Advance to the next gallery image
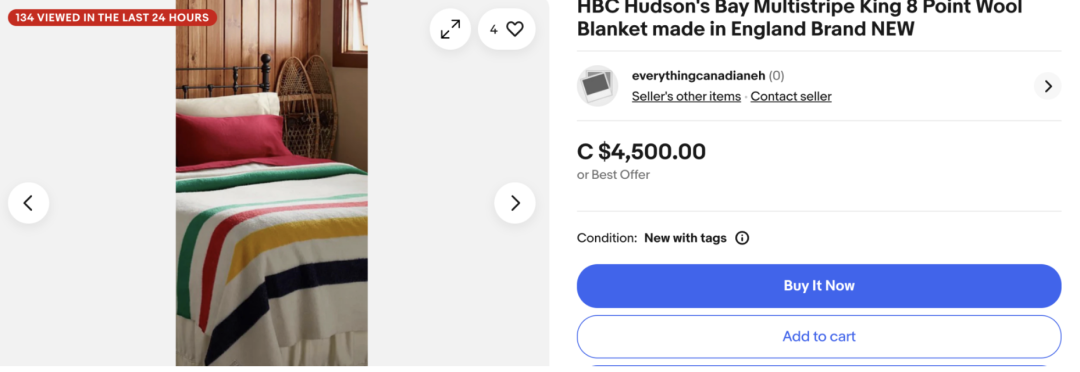 [x=515, y=203]
